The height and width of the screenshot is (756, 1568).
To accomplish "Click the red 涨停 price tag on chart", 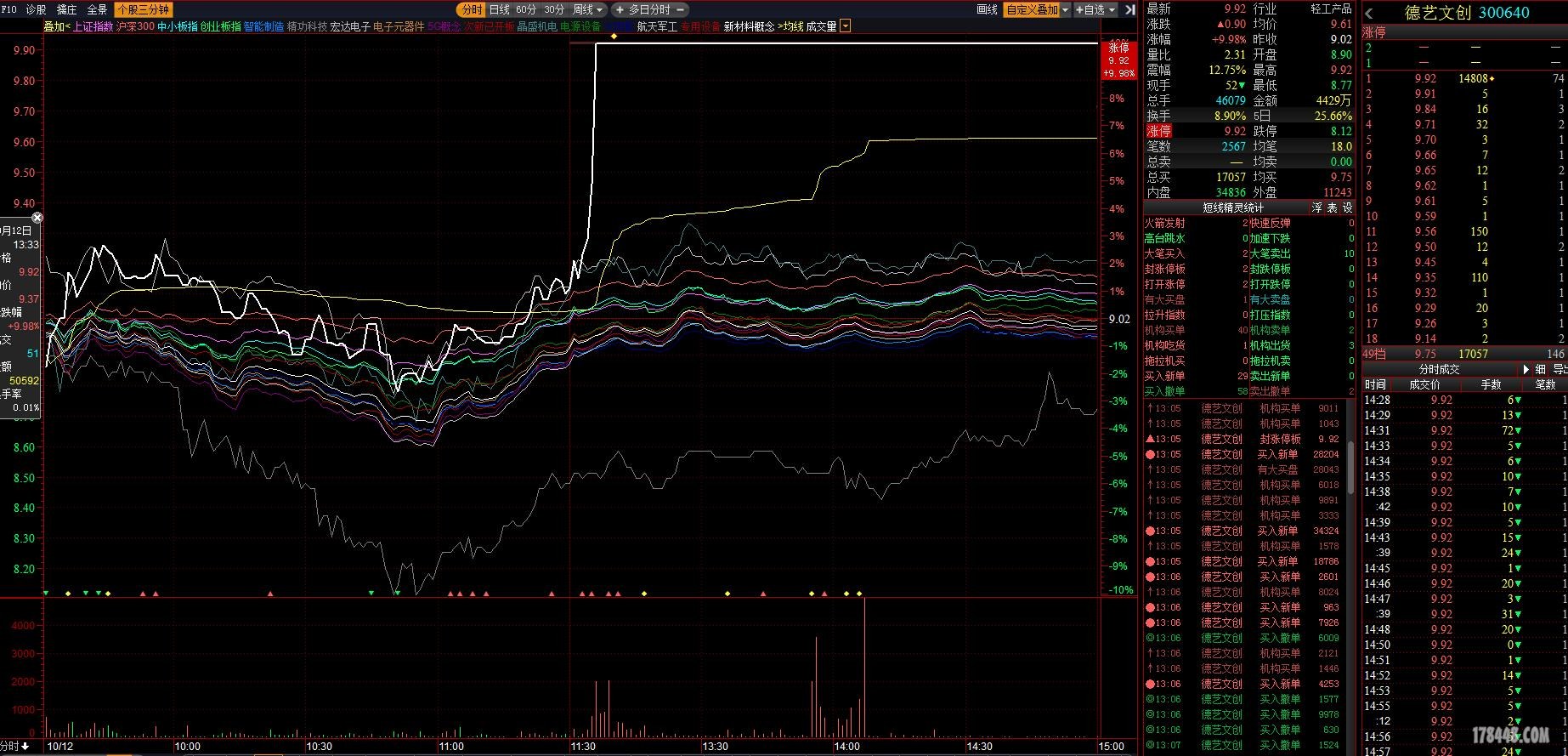I will pos(1118,60).
